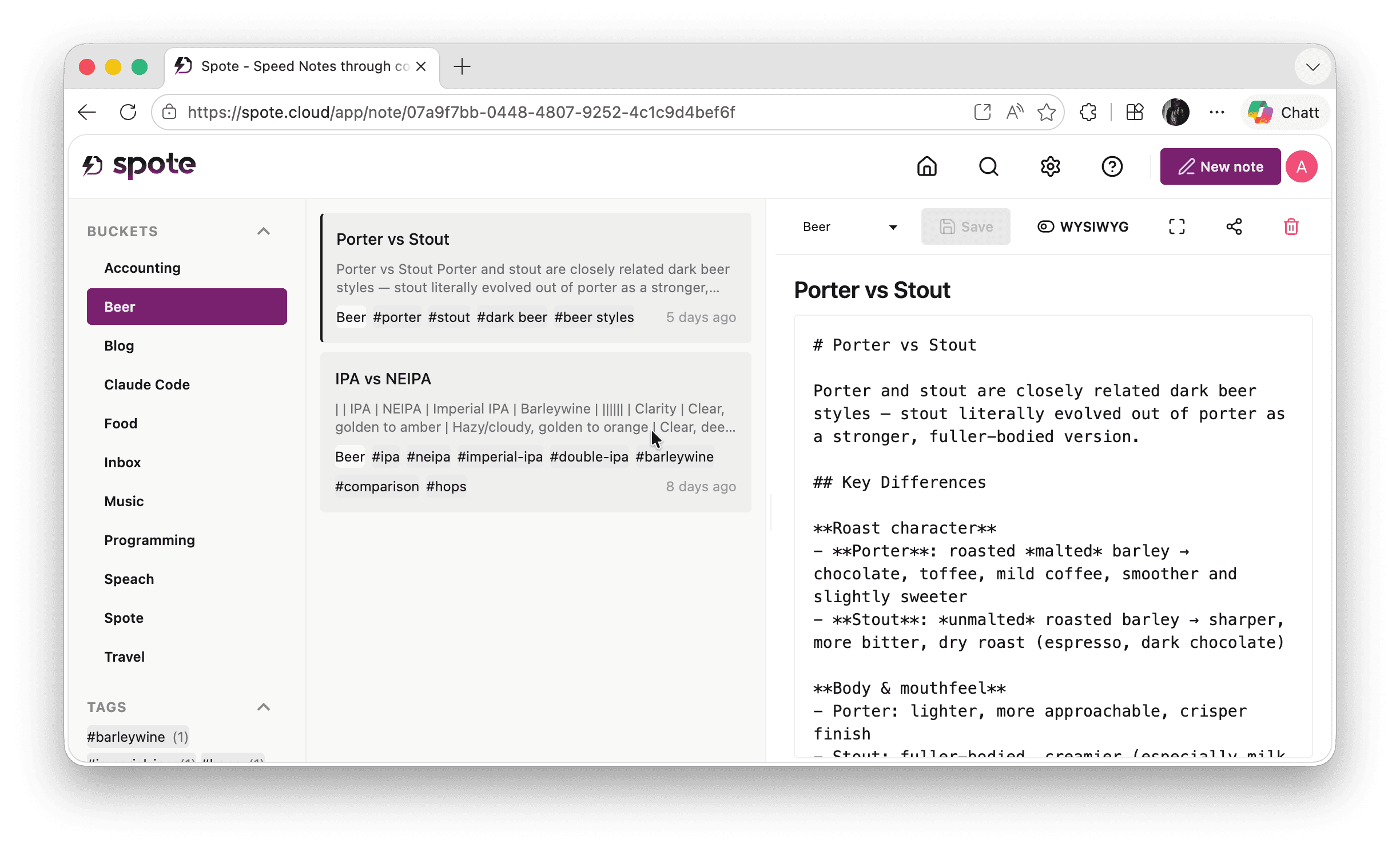The image size is (1400, 851).
Task: Open settings via the gear icon
Action: (1050, 166)
